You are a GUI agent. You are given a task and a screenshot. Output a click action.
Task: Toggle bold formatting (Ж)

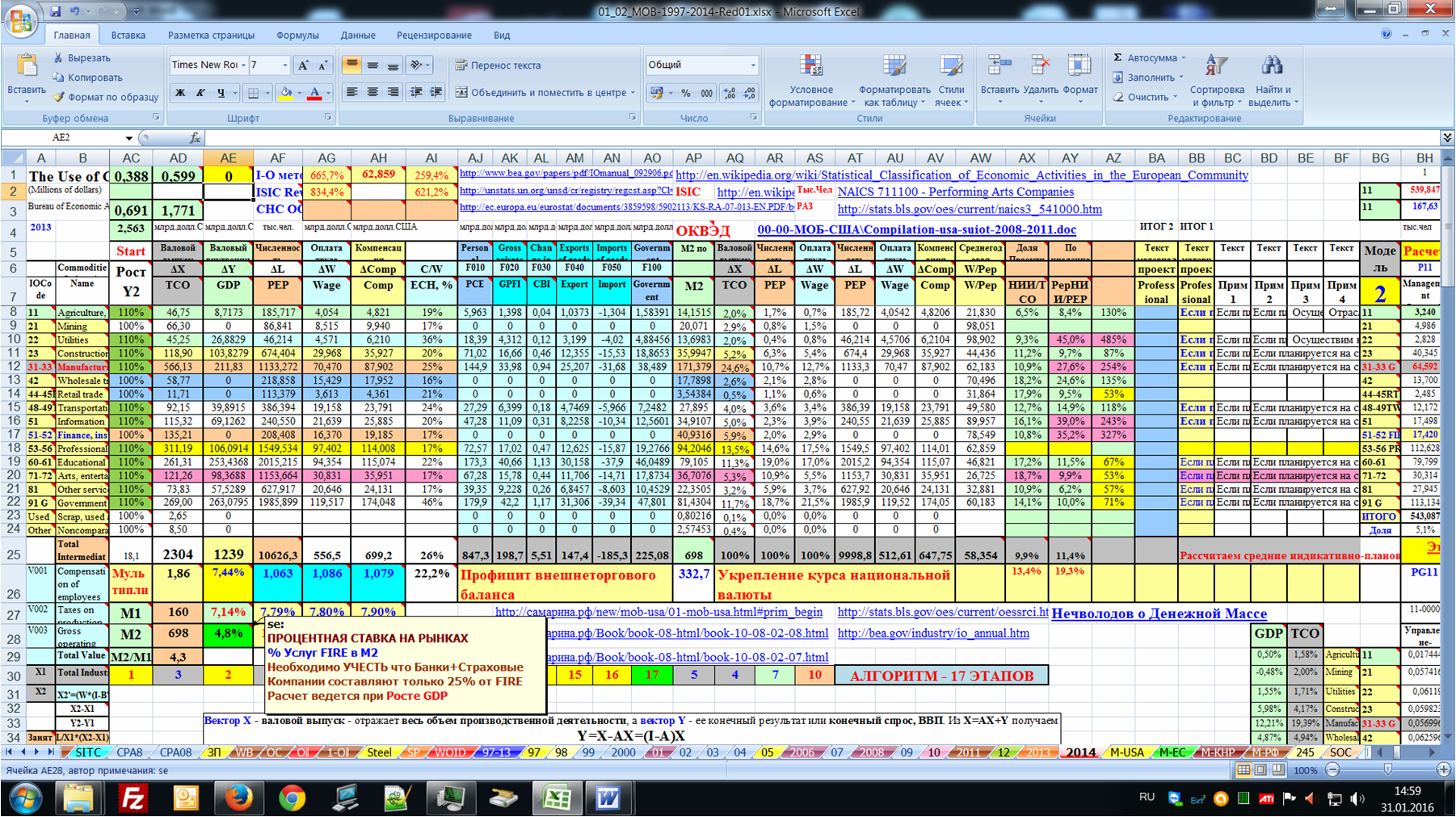(180, 93)
